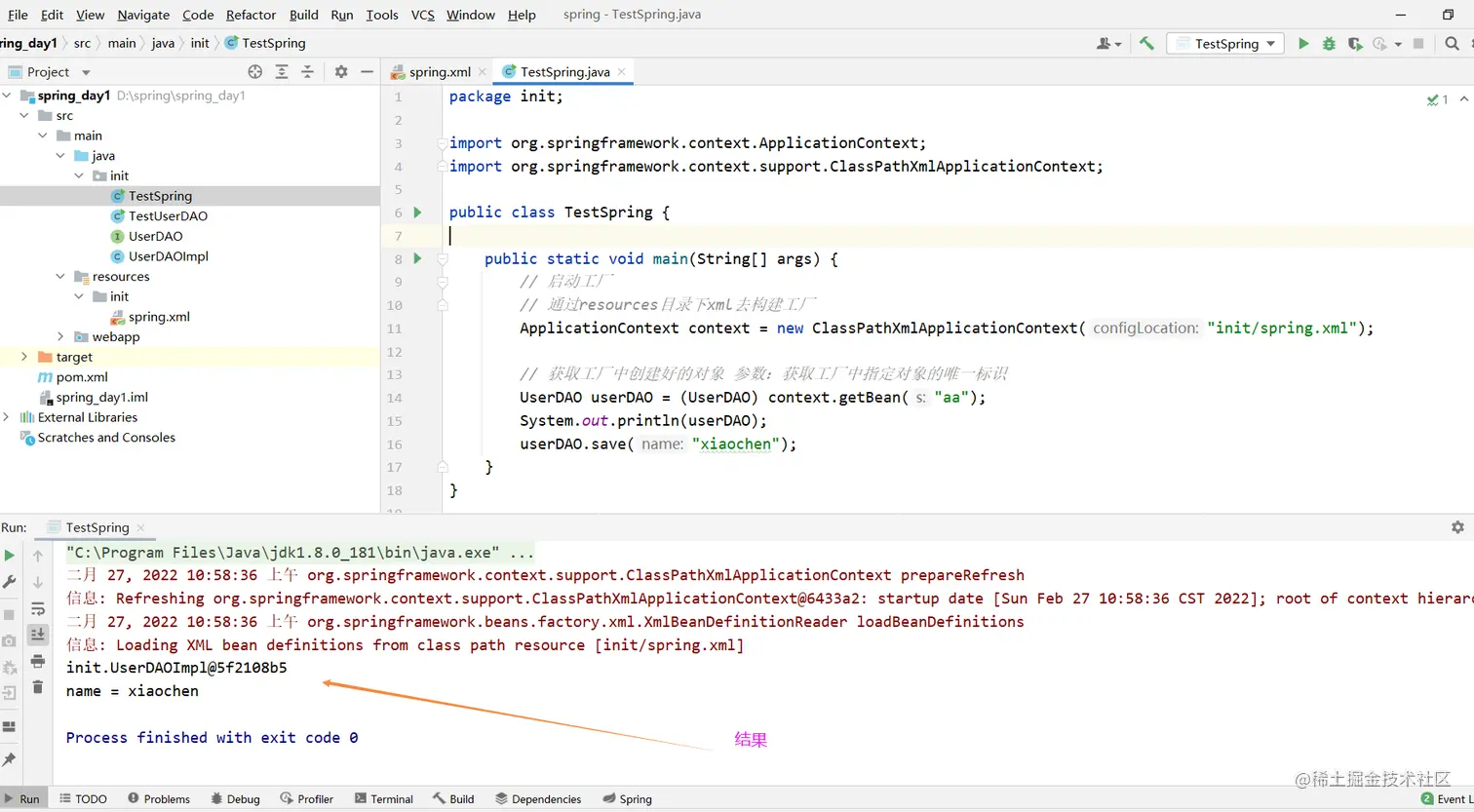Toggle the pin tab icon in the Run panel
The height and width of the screenshot is (812, 1474).
click(x=9, y=759)
